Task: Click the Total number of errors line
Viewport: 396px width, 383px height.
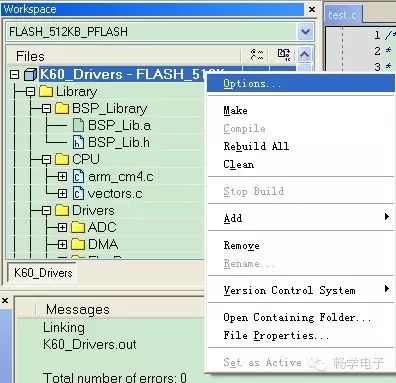Action: pos(115,378)
